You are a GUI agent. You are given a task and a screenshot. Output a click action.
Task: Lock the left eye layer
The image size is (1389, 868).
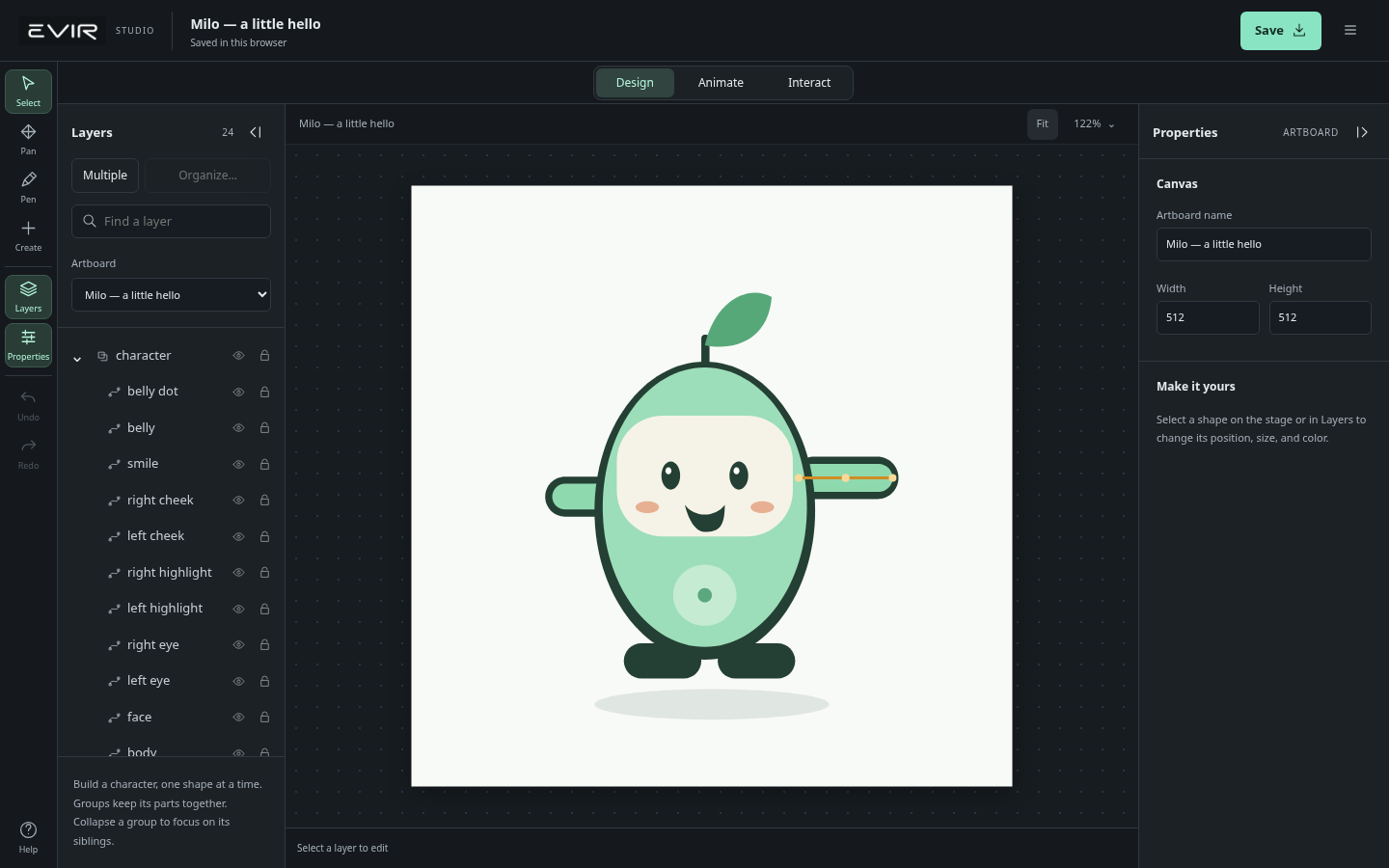(x=264, y=681)
